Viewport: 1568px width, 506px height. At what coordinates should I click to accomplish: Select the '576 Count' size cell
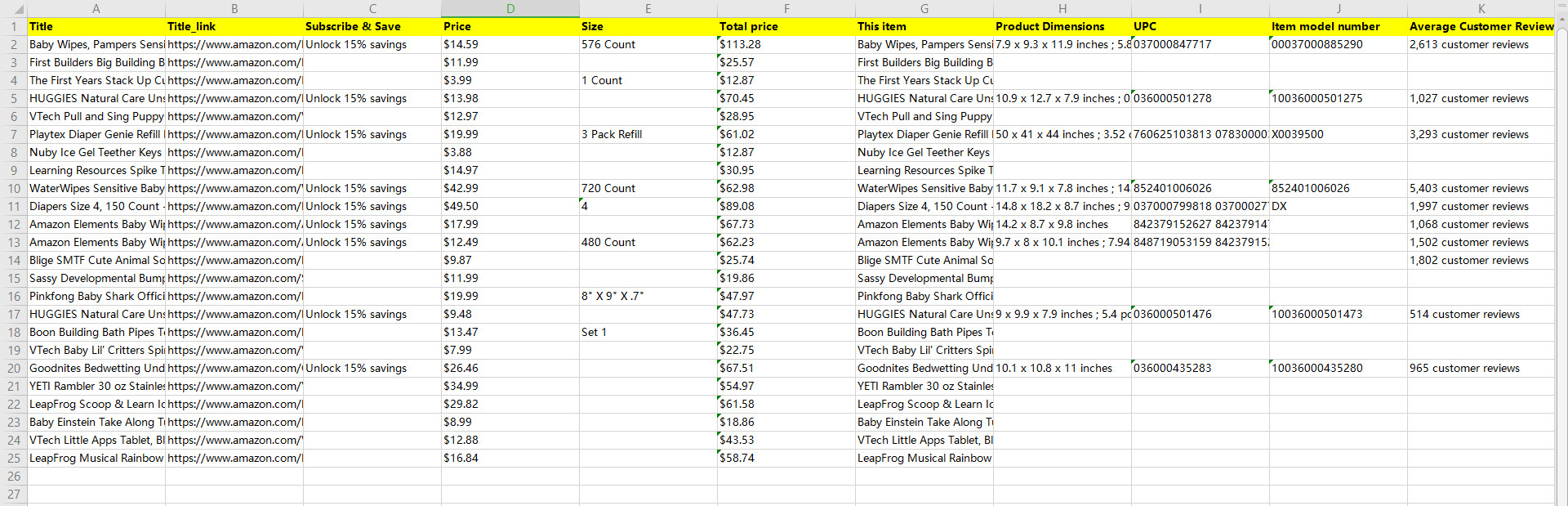click(648, 45)
